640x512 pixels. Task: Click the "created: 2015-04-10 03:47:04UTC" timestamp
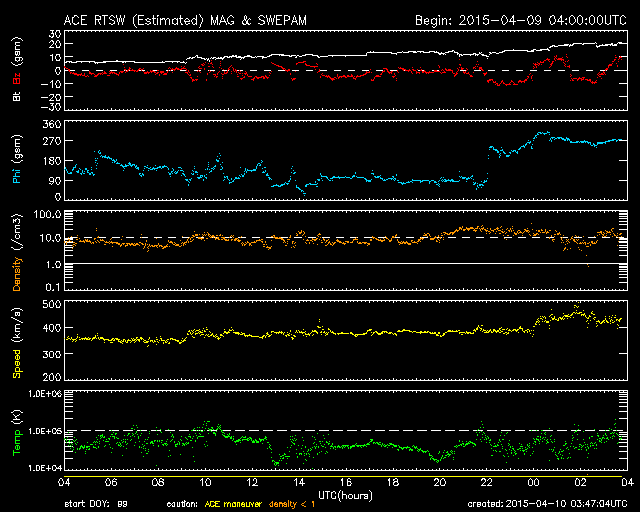(547, 504)
